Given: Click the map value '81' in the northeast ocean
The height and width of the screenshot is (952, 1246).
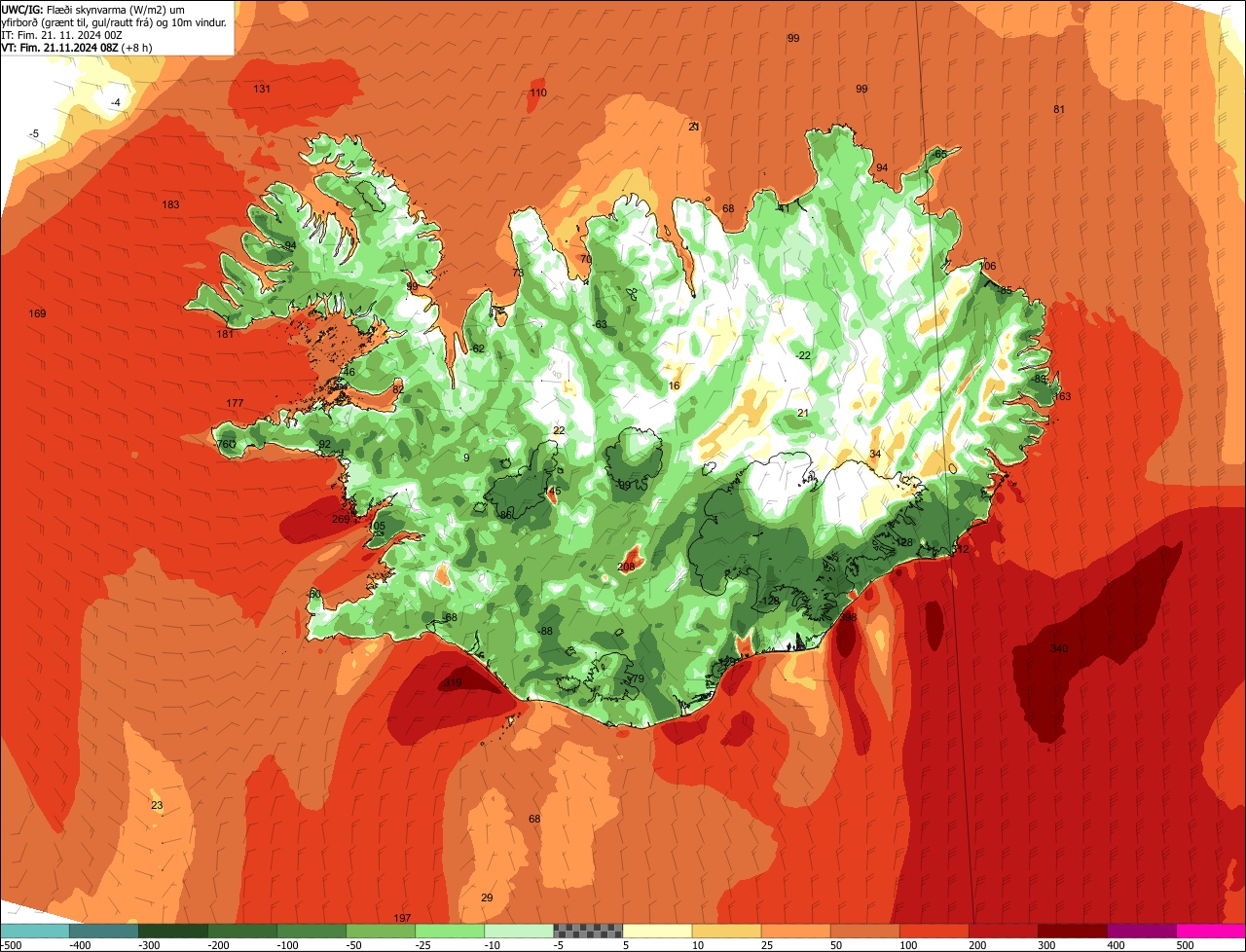Looking at the screenshot, I should tap(1059, 109).
